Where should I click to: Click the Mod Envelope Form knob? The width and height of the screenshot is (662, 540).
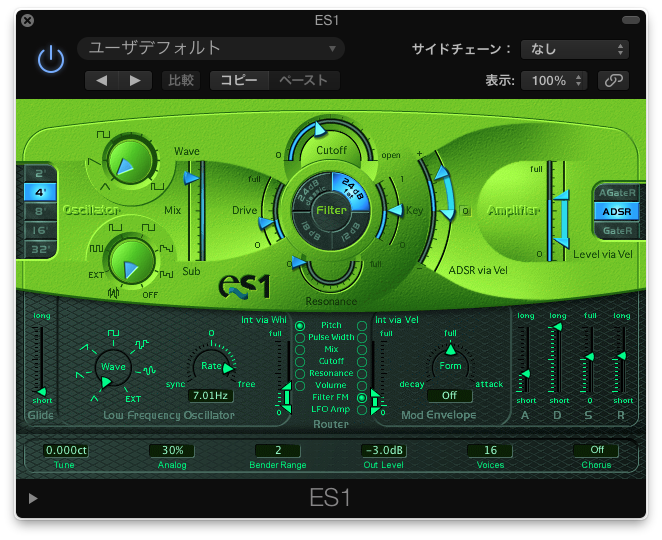pos(450,365)
